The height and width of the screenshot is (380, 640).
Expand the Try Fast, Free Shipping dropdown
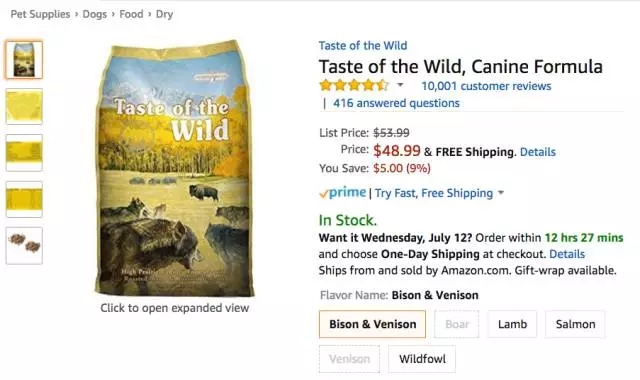tap(501, 193)
